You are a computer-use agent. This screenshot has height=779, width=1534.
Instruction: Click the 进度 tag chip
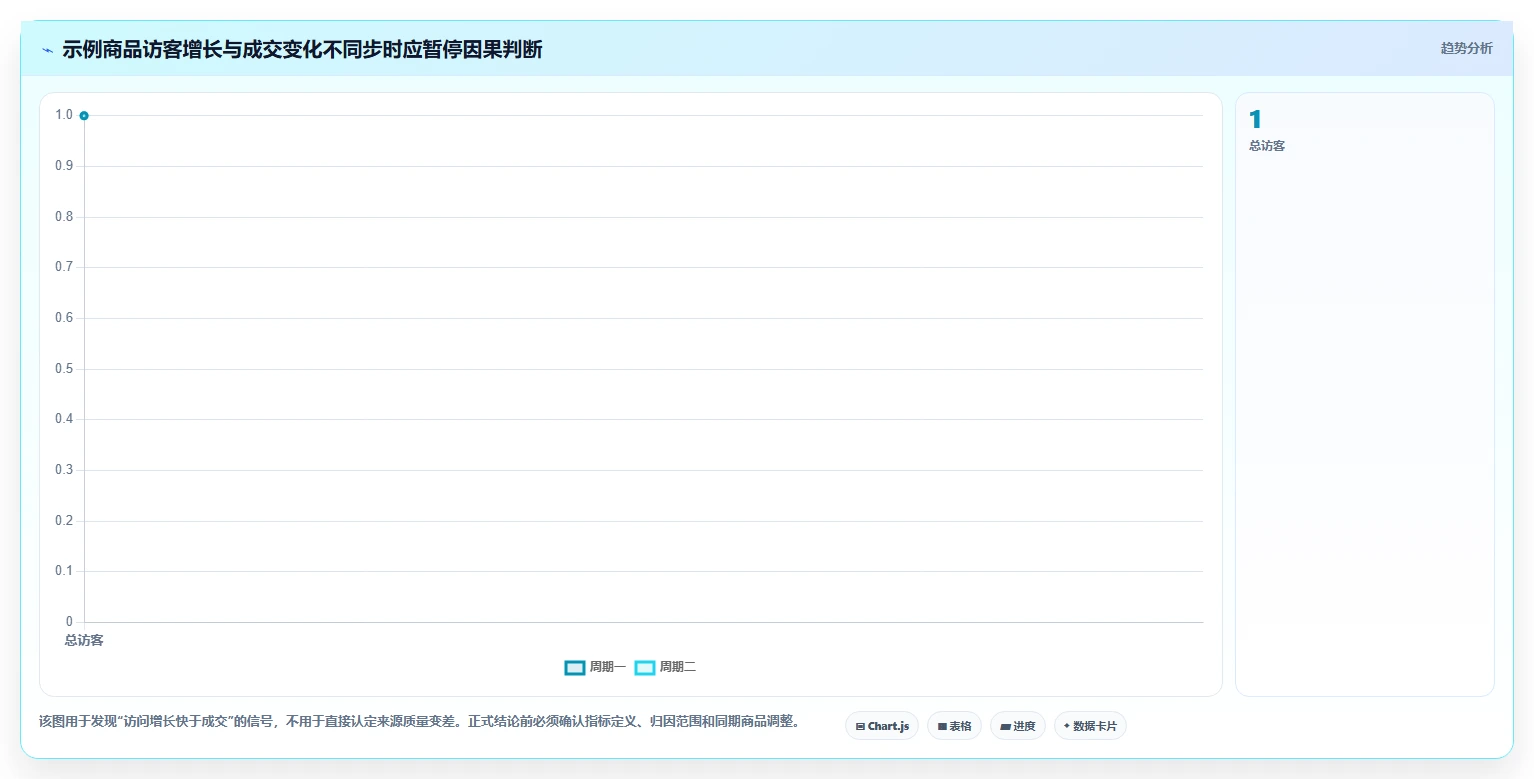pyautogui.click(x=1018, y=726)
